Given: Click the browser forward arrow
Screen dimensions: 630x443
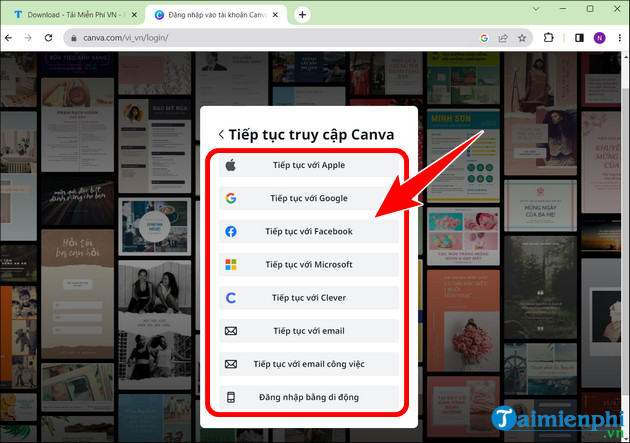Looking at the screenshot, I should [28, 38].
